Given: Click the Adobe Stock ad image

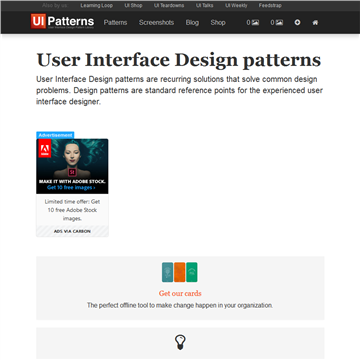Looking at the screenshot, I should [72, 166].
